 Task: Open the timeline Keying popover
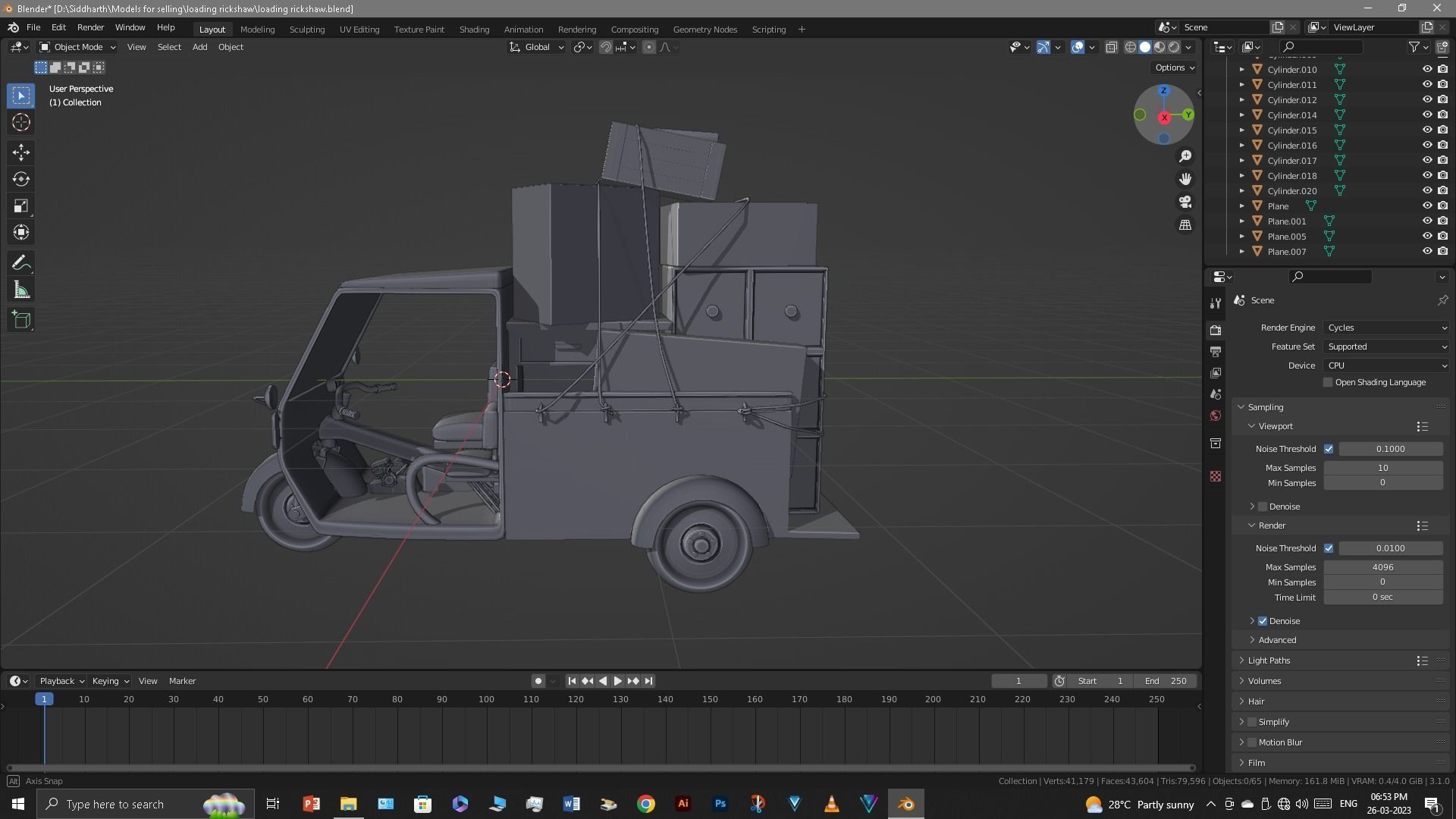click(x=110, y=681)
